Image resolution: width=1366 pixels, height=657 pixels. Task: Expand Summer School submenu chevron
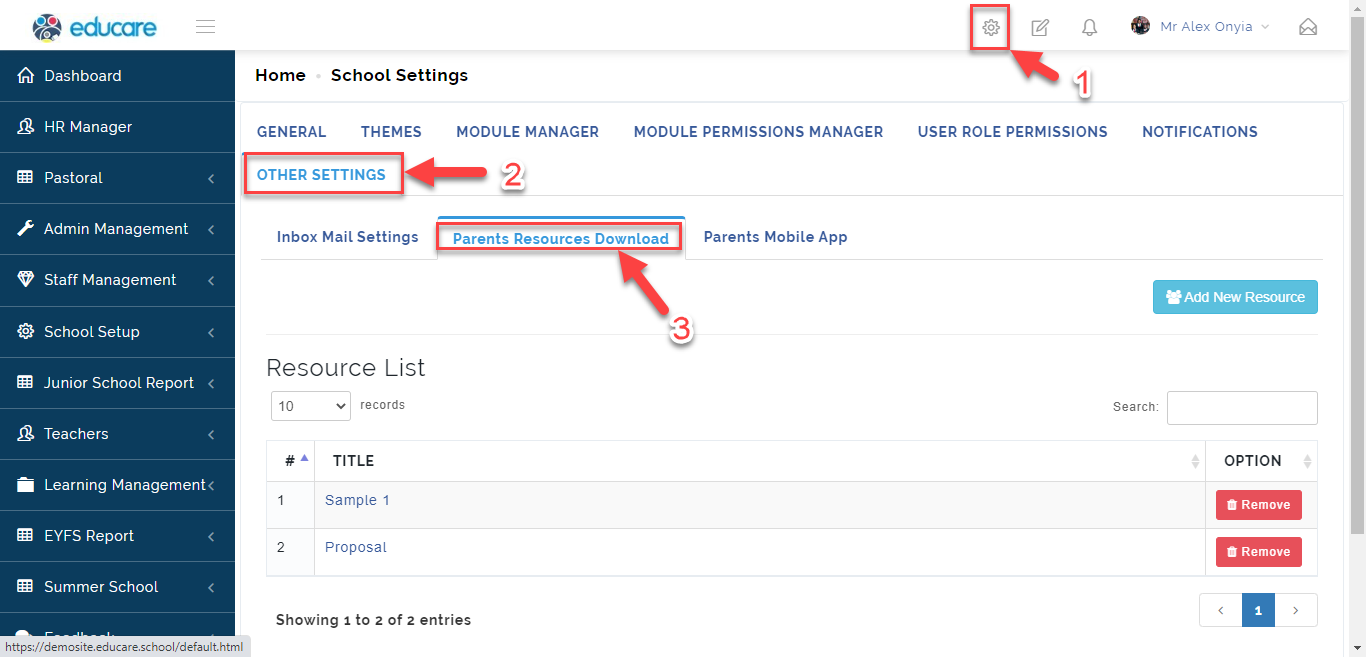coord(211,588)
